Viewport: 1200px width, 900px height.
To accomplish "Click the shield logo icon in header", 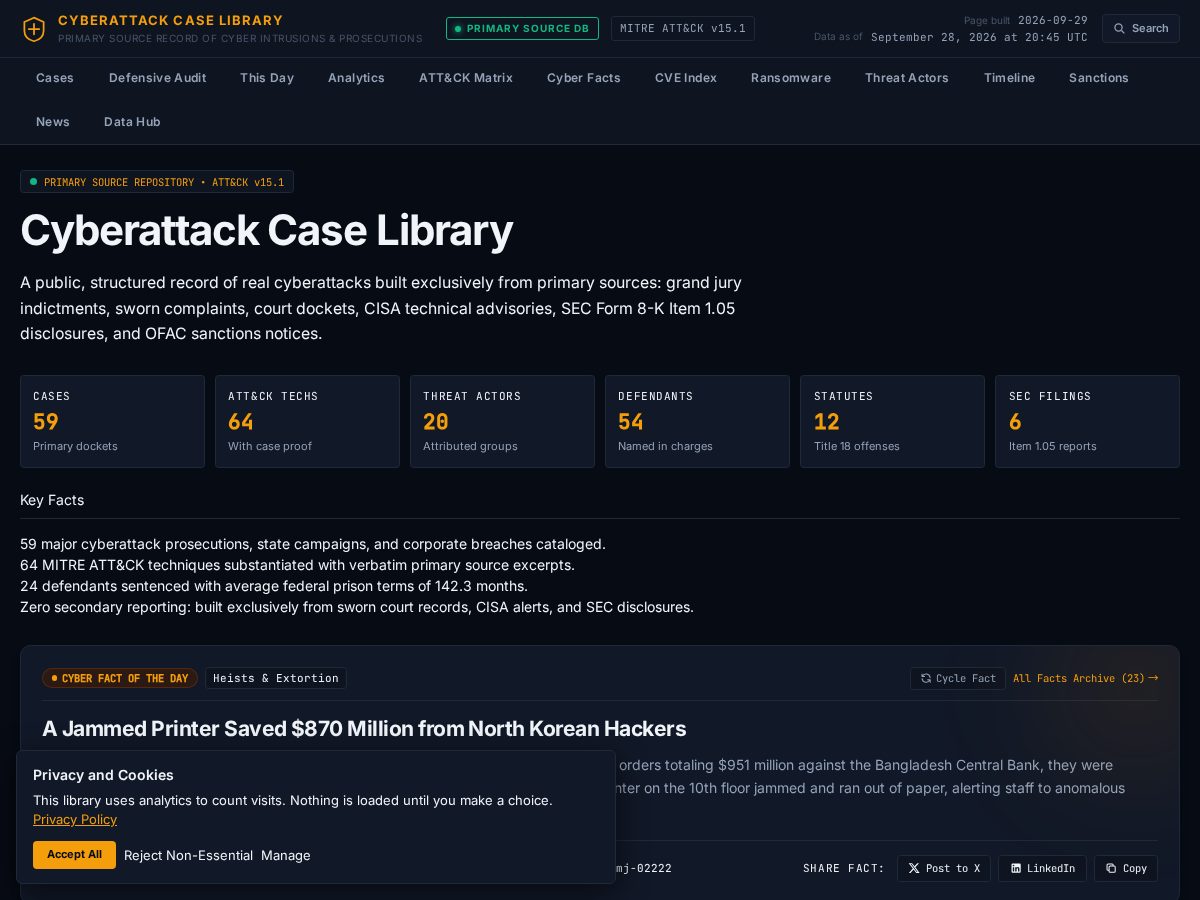I will (34, 29).
